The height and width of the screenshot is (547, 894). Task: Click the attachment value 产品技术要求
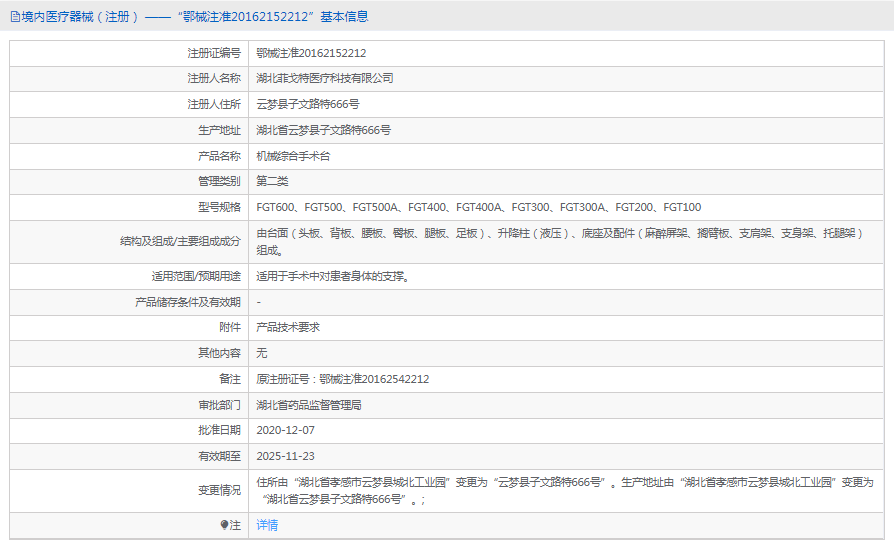point(288,327)
